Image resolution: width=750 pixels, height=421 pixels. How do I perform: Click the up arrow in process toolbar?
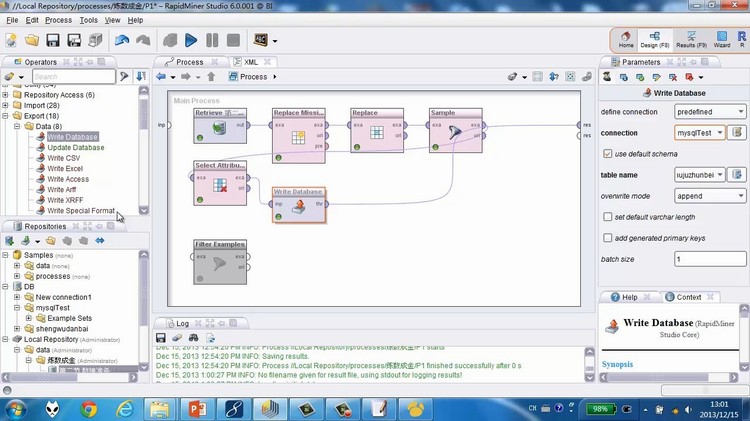tap(211, 77)
